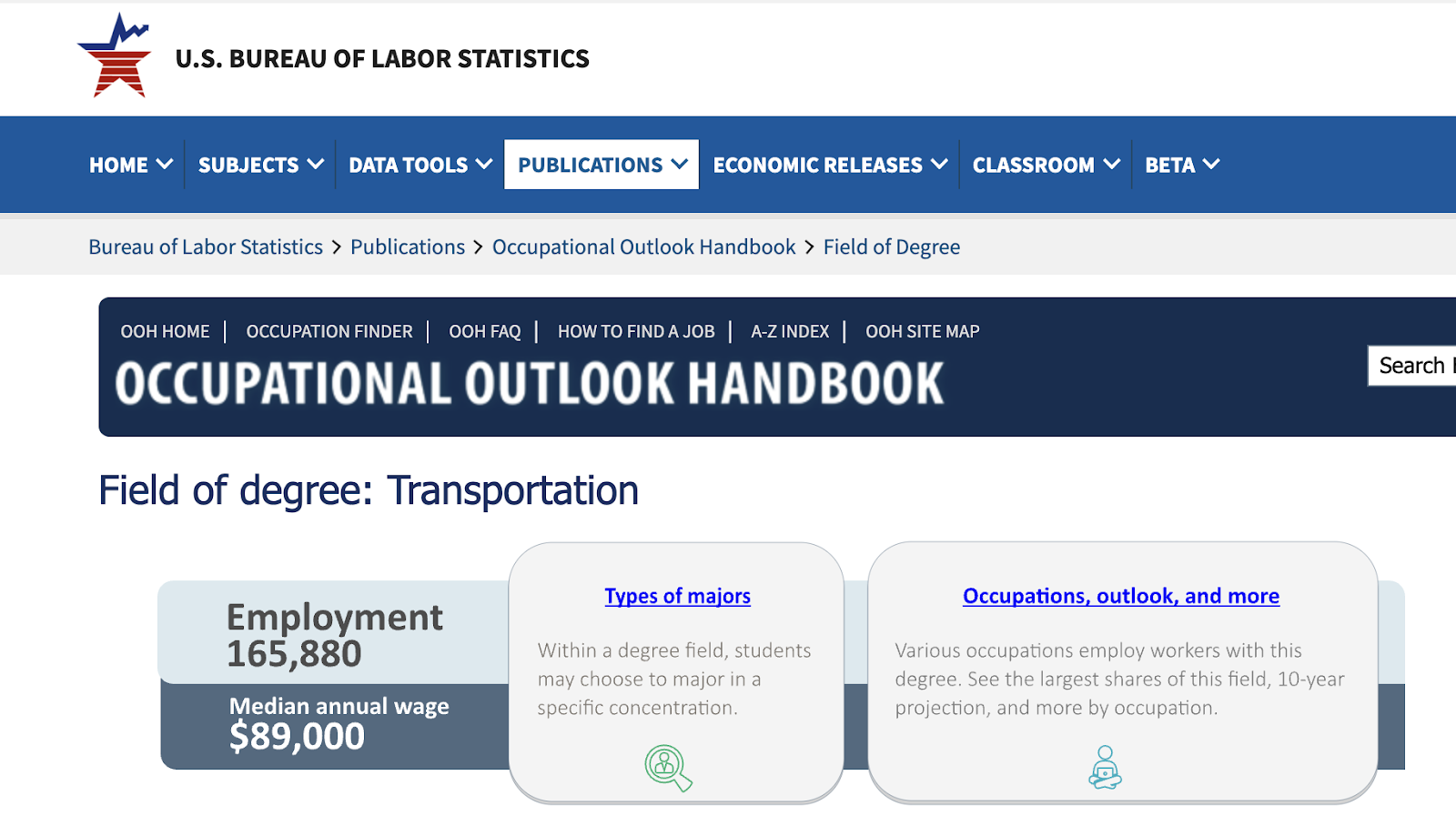Click the Types of majors link
This screenshot has height=826, width=1456.
click(x=678, y=597)
